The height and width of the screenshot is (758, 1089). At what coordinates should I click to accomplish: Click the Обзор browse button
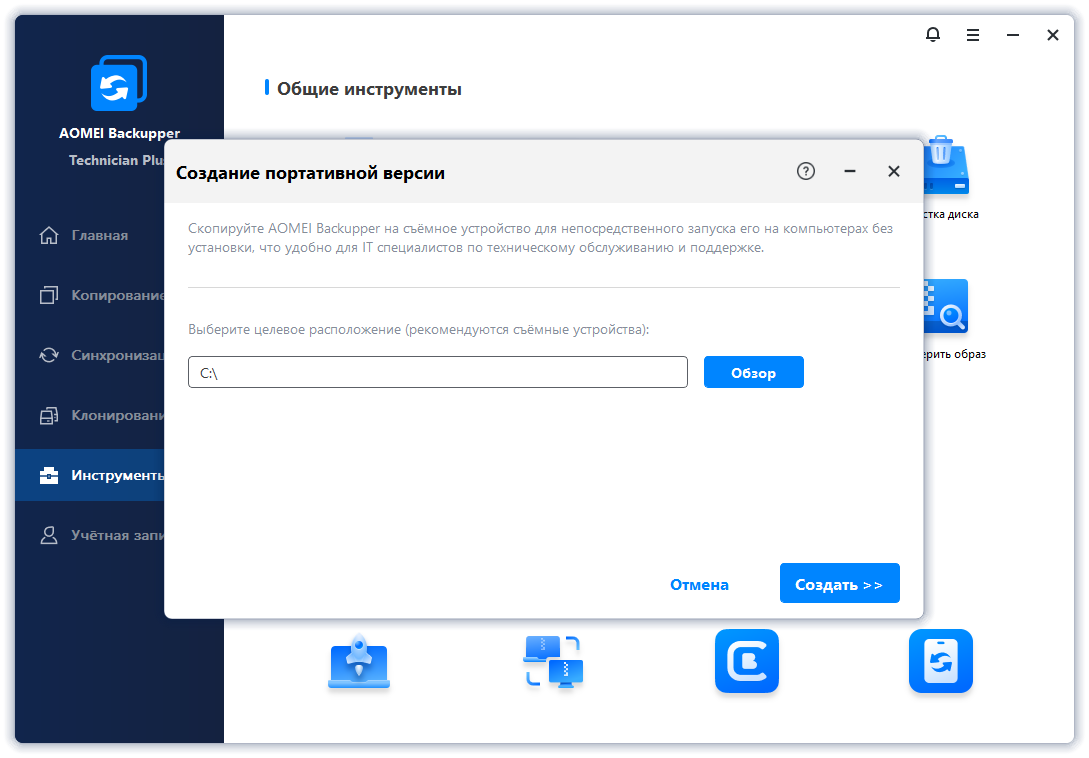tap(754, 372)
